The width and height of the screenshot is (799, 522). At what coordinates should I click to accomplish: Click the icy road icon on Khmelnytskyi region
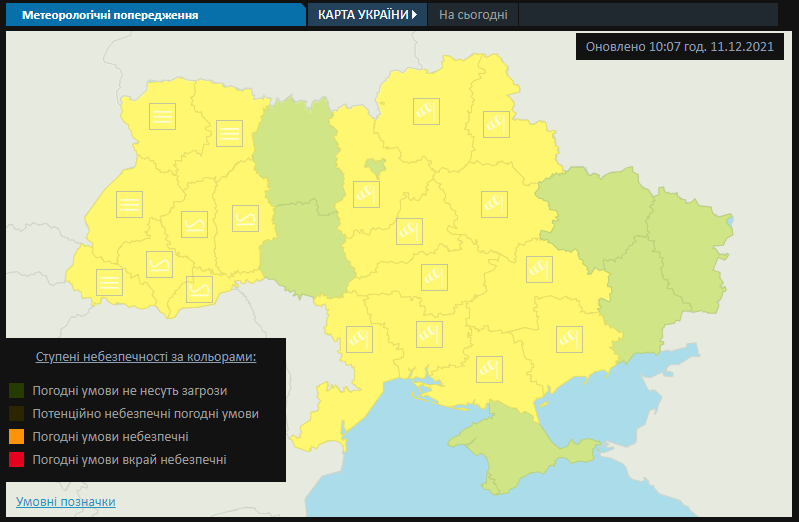tap(245, 218)
